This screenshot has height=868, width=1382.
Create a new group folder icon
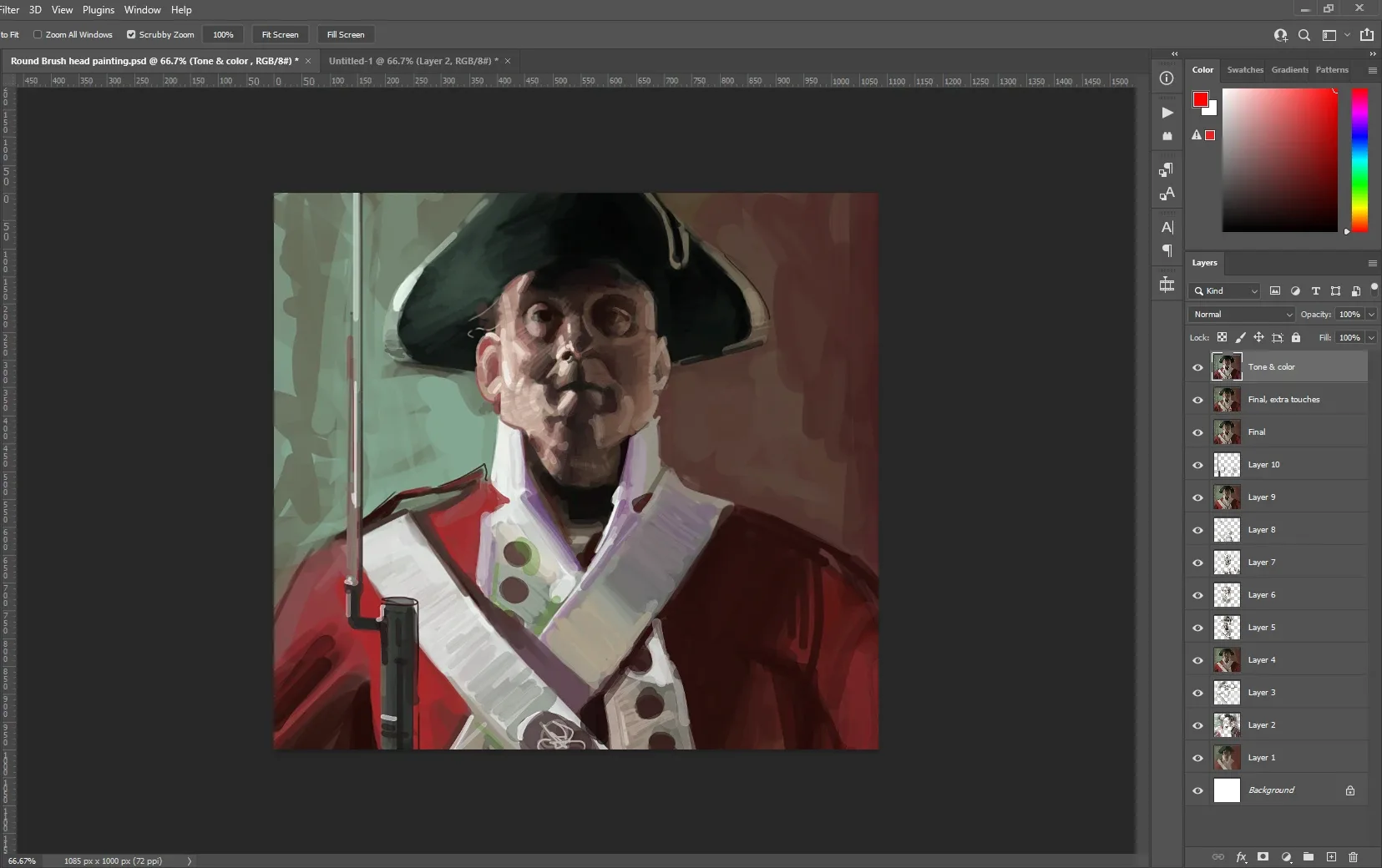point(1309,857)
